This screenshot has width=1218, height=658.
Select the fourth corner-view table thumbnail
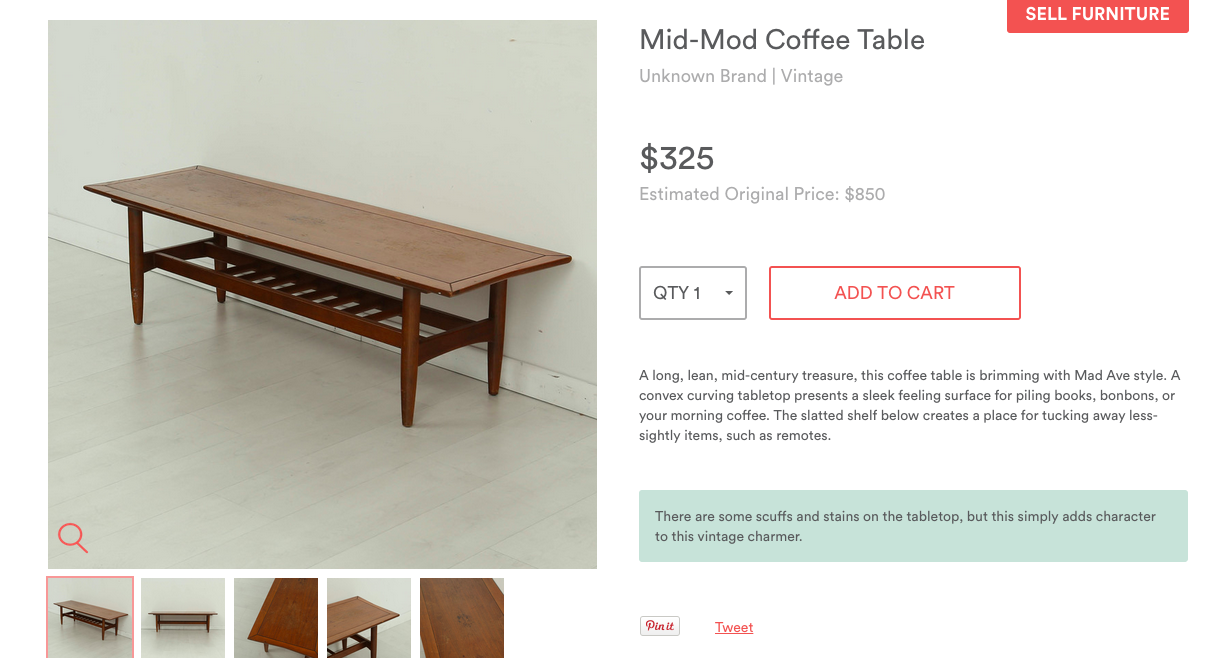[x=369, y=617]
